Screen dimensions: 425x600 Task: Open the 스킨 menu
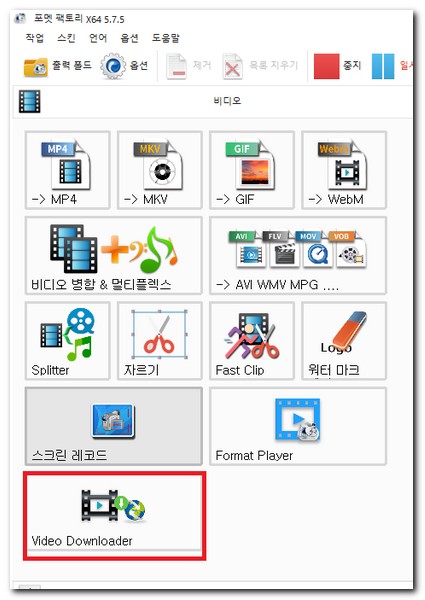[x=66, y=38]
